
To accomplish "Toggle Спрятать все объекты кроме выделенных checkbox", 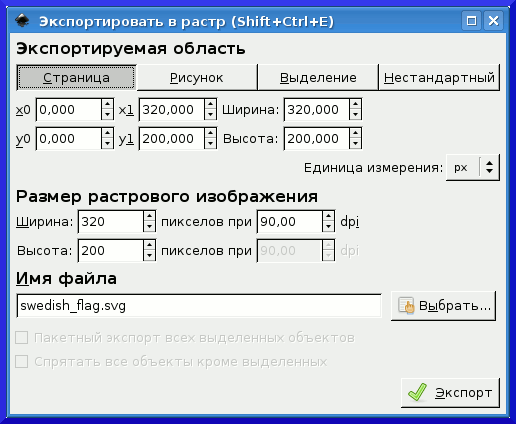I will tap(22, 362).
